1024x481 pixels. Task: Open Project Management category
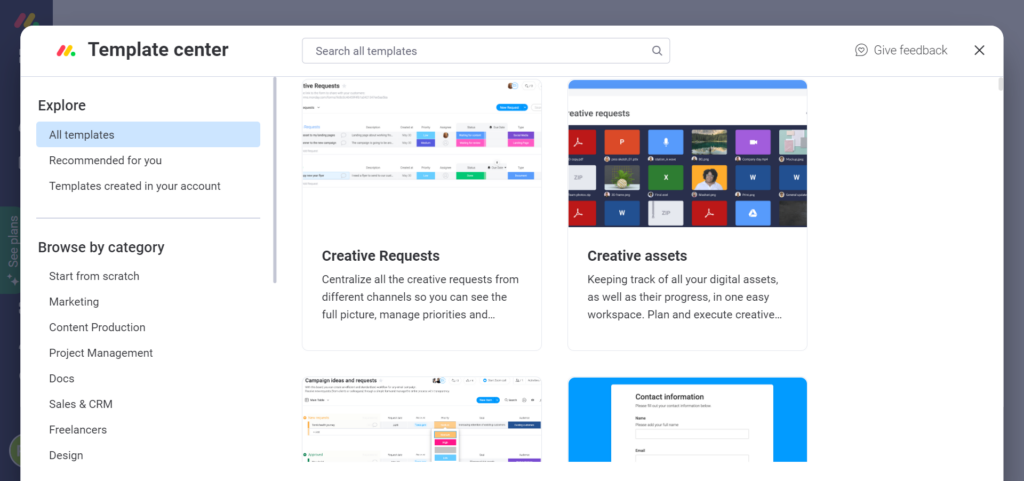[101, 353]
